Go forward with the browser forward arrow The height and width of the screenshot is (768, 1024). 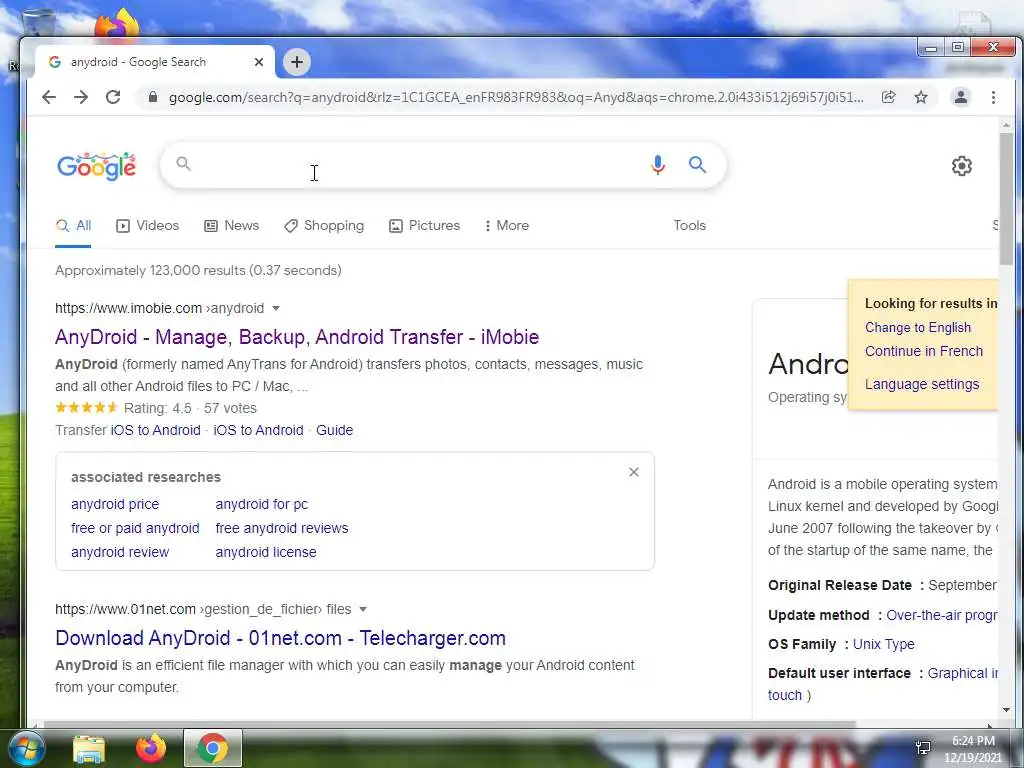[x=81, y=97]
